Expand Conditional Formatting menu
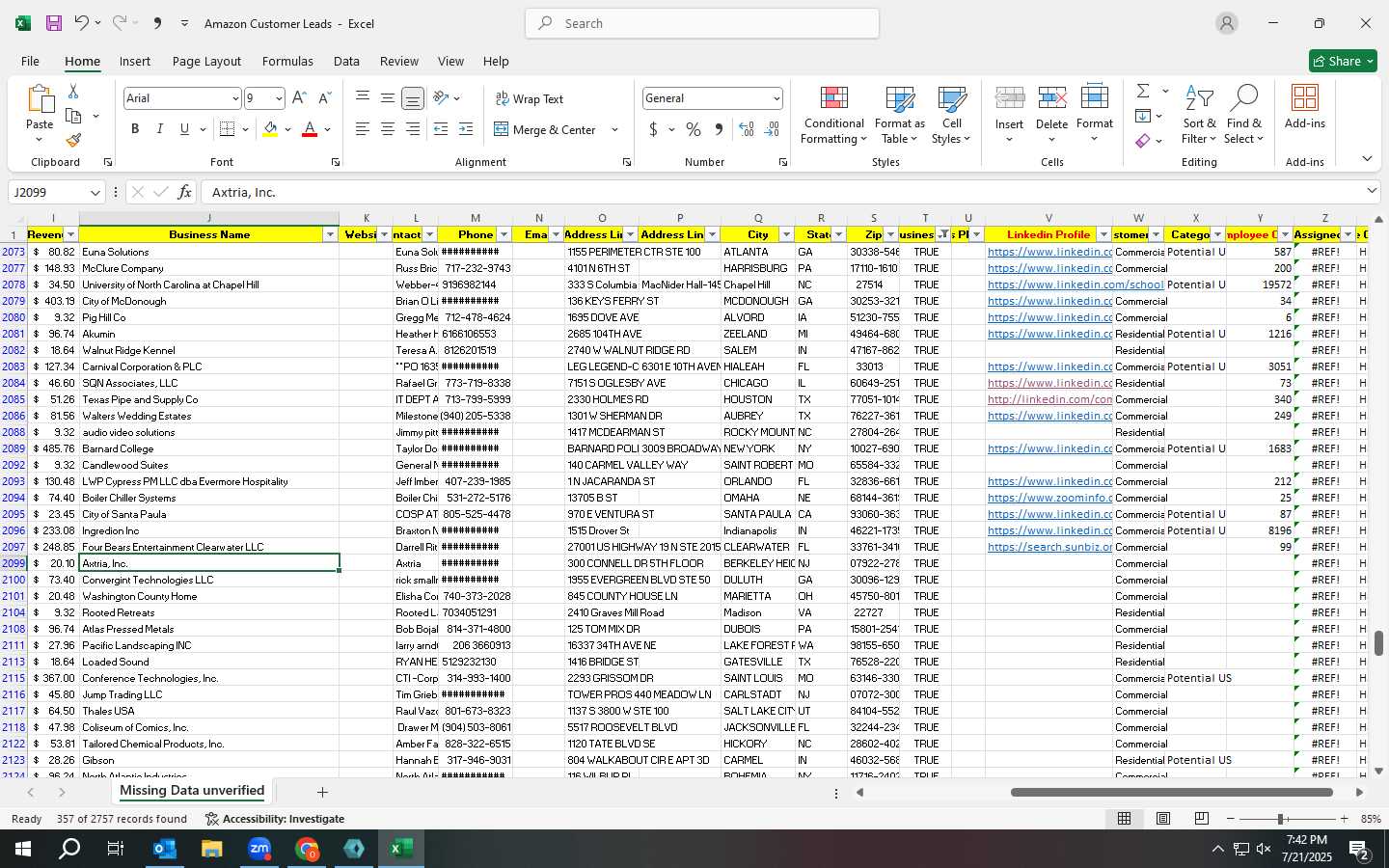This screenshot has width=1389, height=868. (834, 115)
